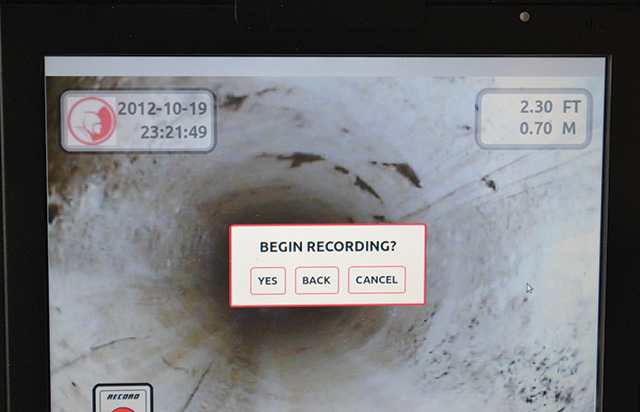The image size is (640, 412).
Task: Click the 0.70 distance value
Action: tap(538, 129)
